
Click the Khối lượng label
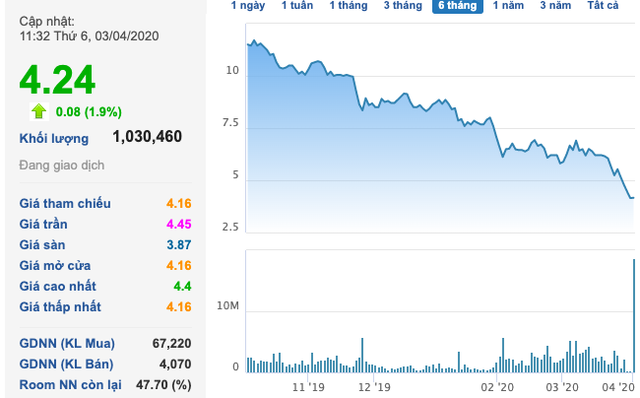point(54,139)
